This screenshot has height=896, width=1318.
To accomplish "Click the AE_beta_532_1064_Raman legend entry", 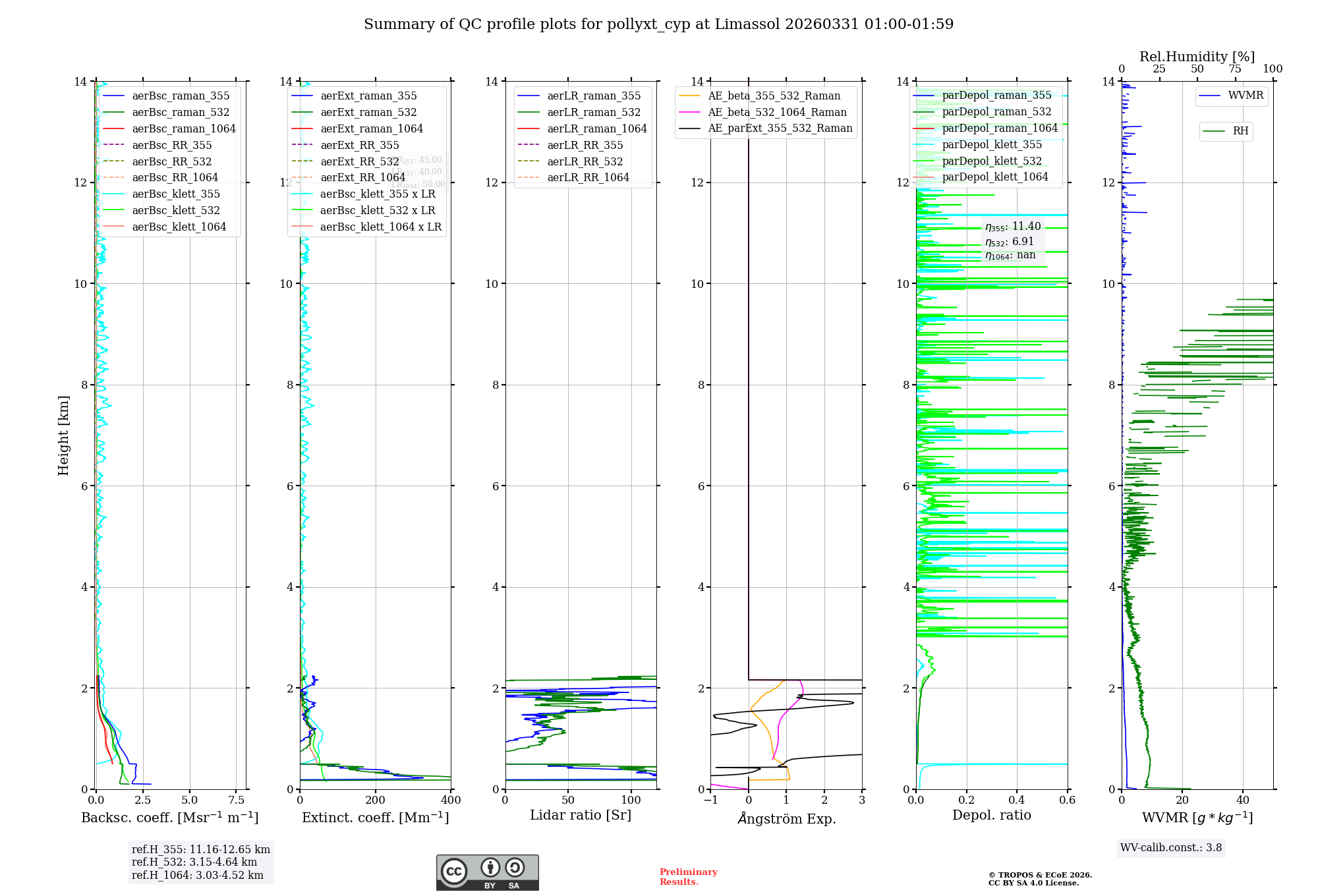I will point(777,113).
